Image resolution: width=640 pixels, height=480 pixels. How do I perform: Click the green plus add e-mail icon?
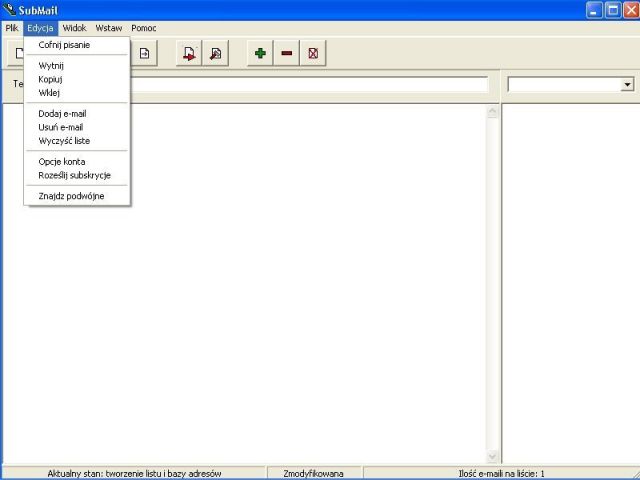coord(260,53)
